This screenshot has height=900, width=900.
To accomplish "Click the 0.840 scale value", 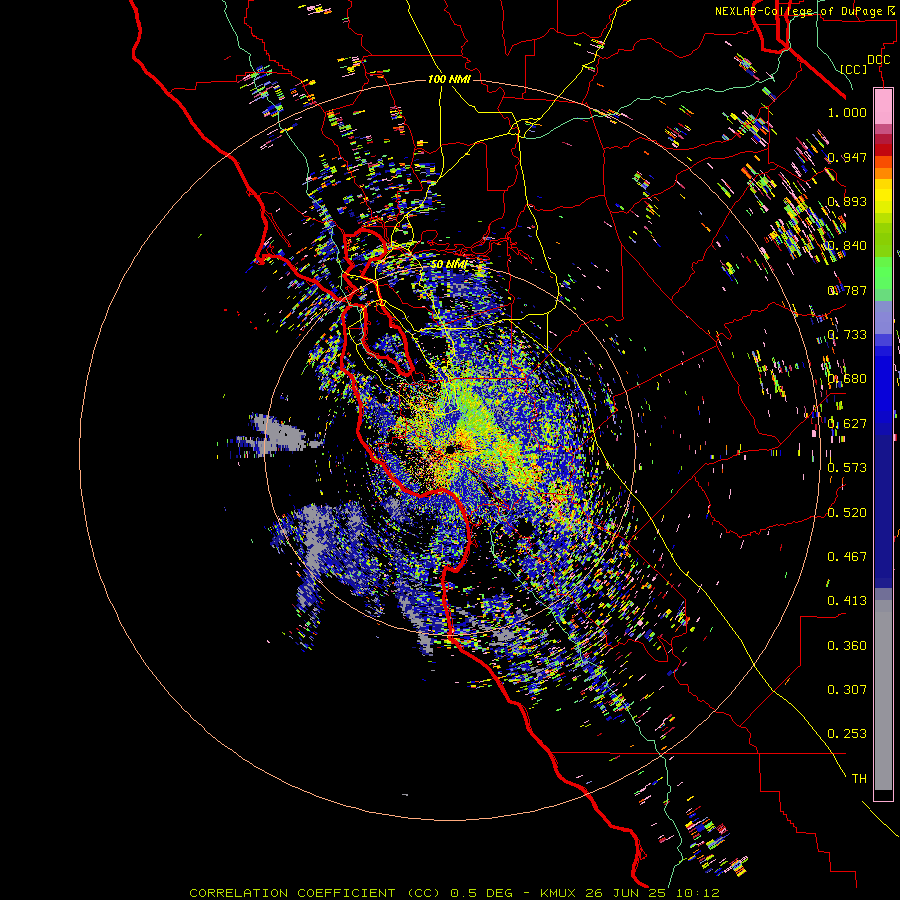I will point(847,246).
